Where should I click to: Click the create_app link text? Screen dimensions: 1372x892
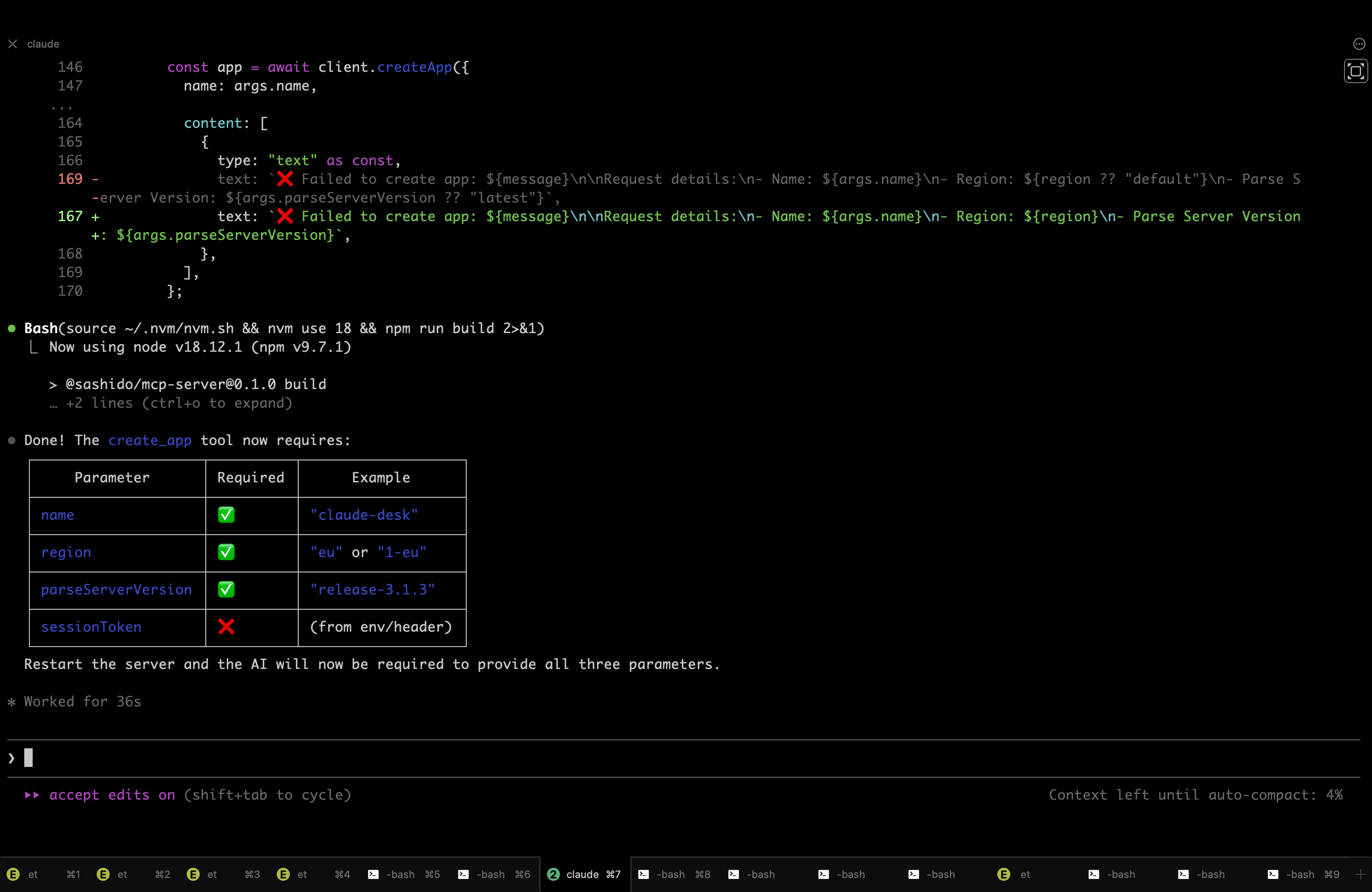pyautogui.click(x=149, y=440)
